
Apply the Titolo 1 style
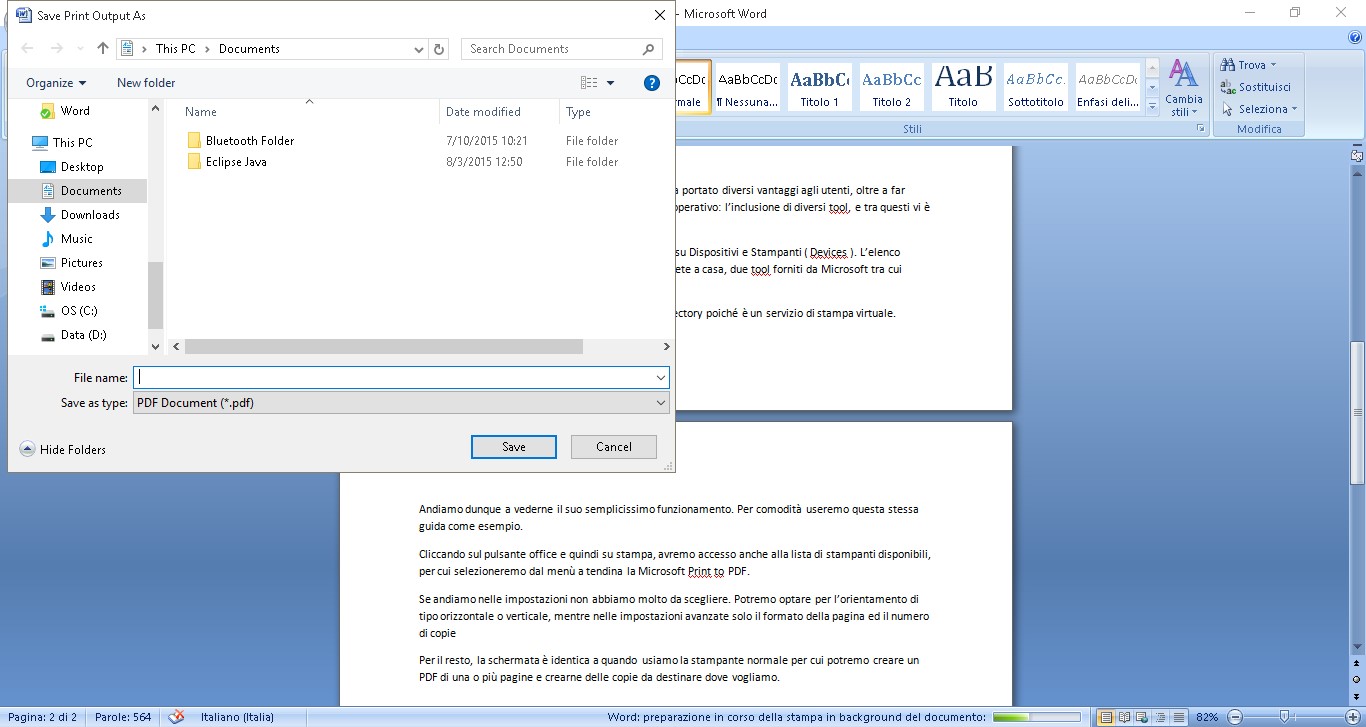click(x=820, y=87)
